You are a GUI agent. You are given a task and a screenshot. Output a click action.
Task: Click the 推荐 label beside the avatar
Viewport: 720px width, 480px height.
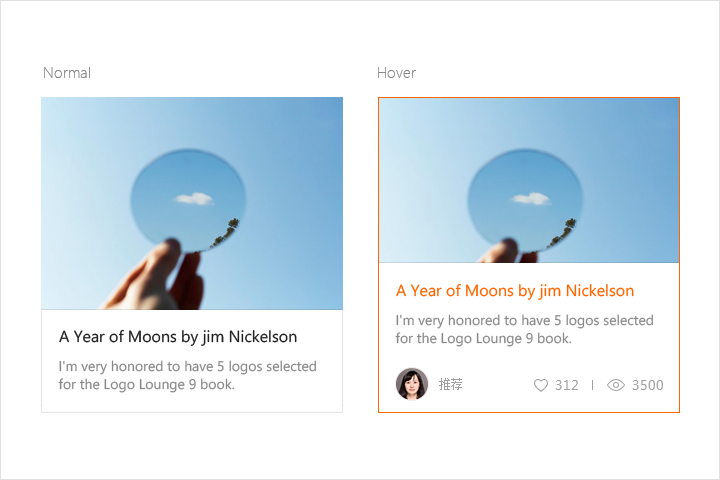450,385
